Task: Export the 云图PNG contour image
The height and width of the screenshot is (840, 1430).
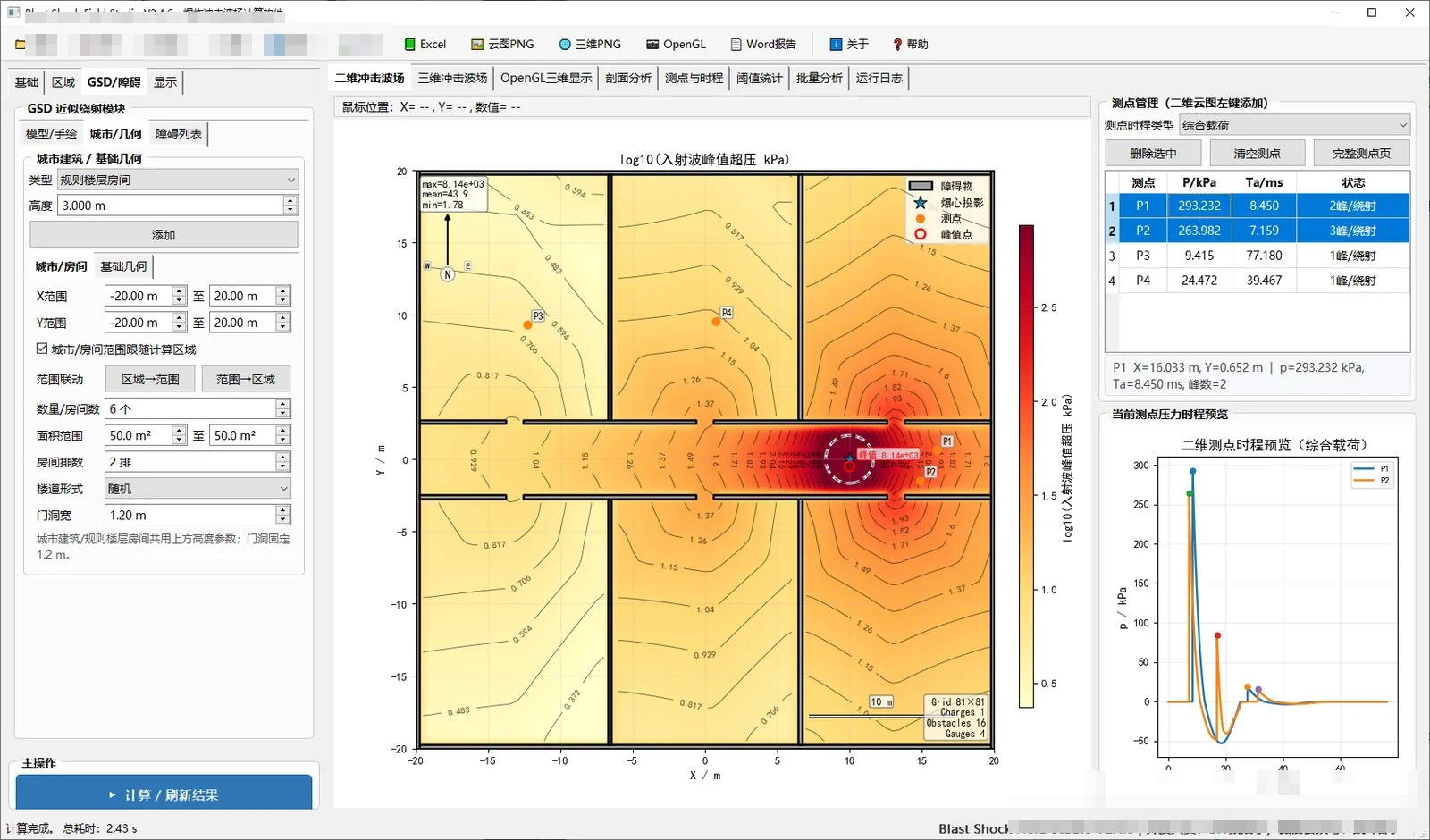Action: click(x=502, y=44)
